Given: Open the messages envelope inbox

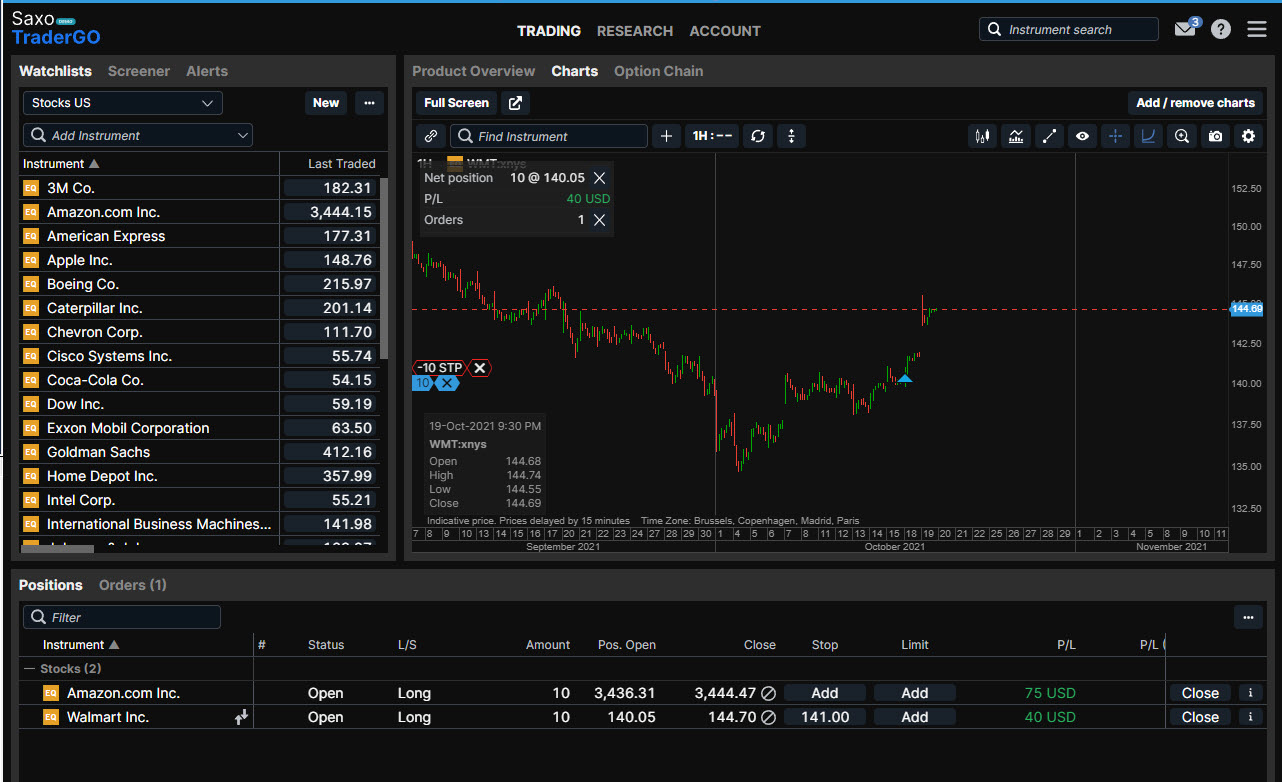Looking at the screenshot, I should 1185,29.
